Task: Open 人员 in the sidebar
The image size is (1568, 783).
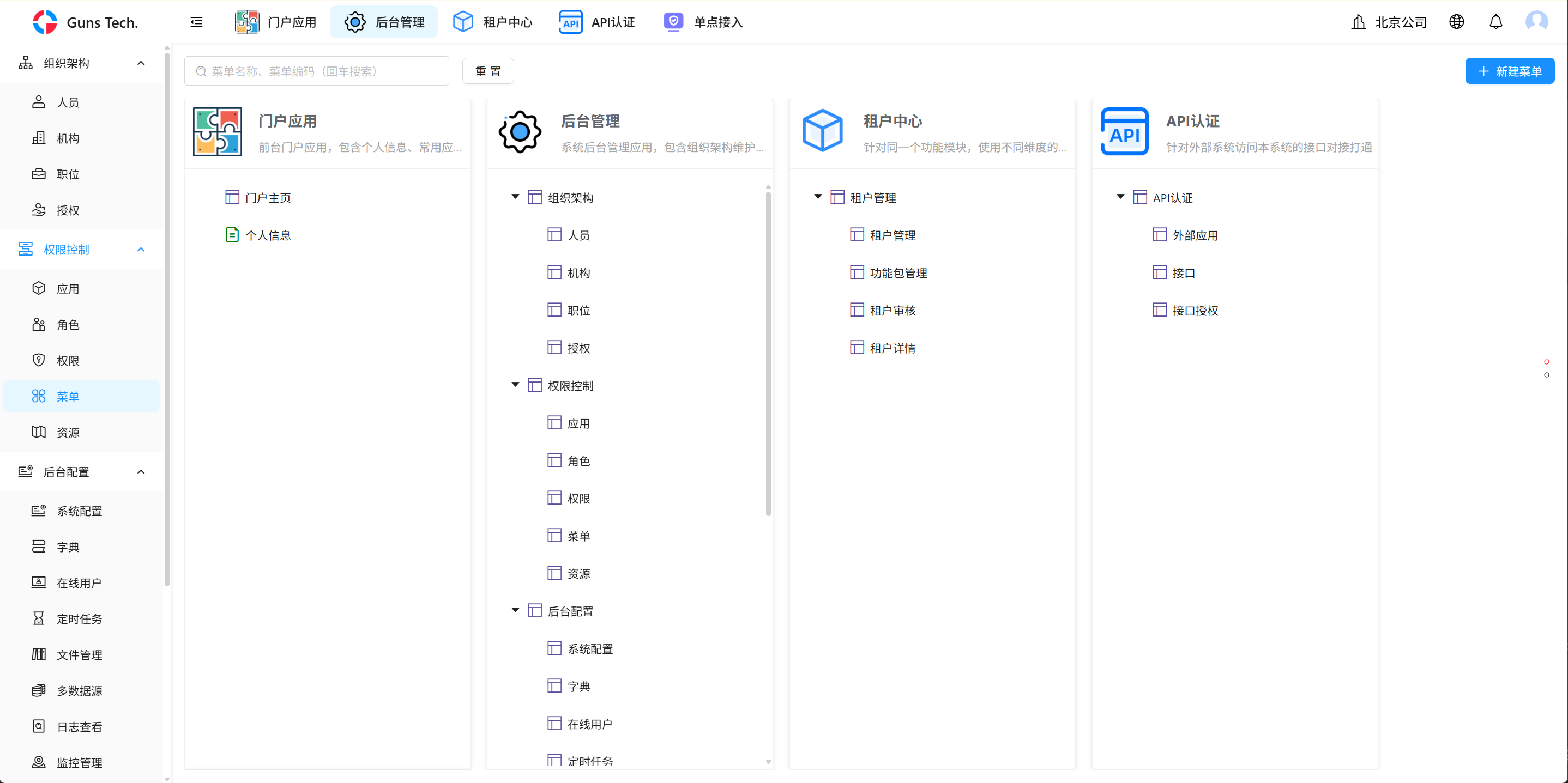Action: [82, 102]
